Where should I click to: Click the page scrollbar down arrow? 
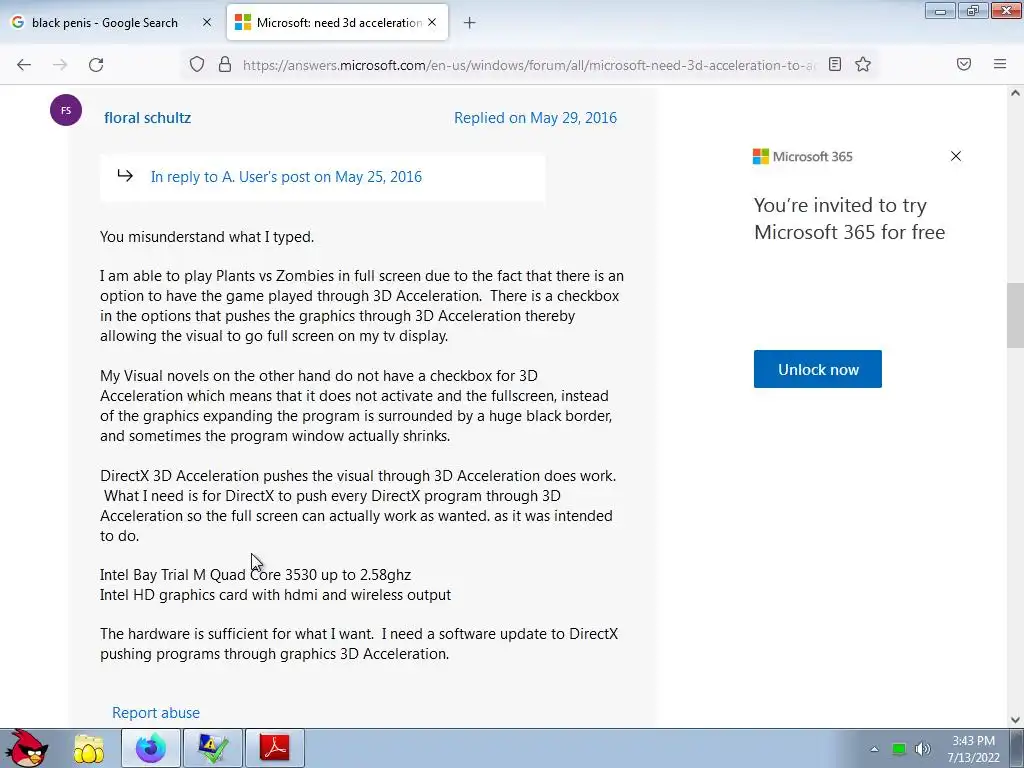click(1015, 720)
